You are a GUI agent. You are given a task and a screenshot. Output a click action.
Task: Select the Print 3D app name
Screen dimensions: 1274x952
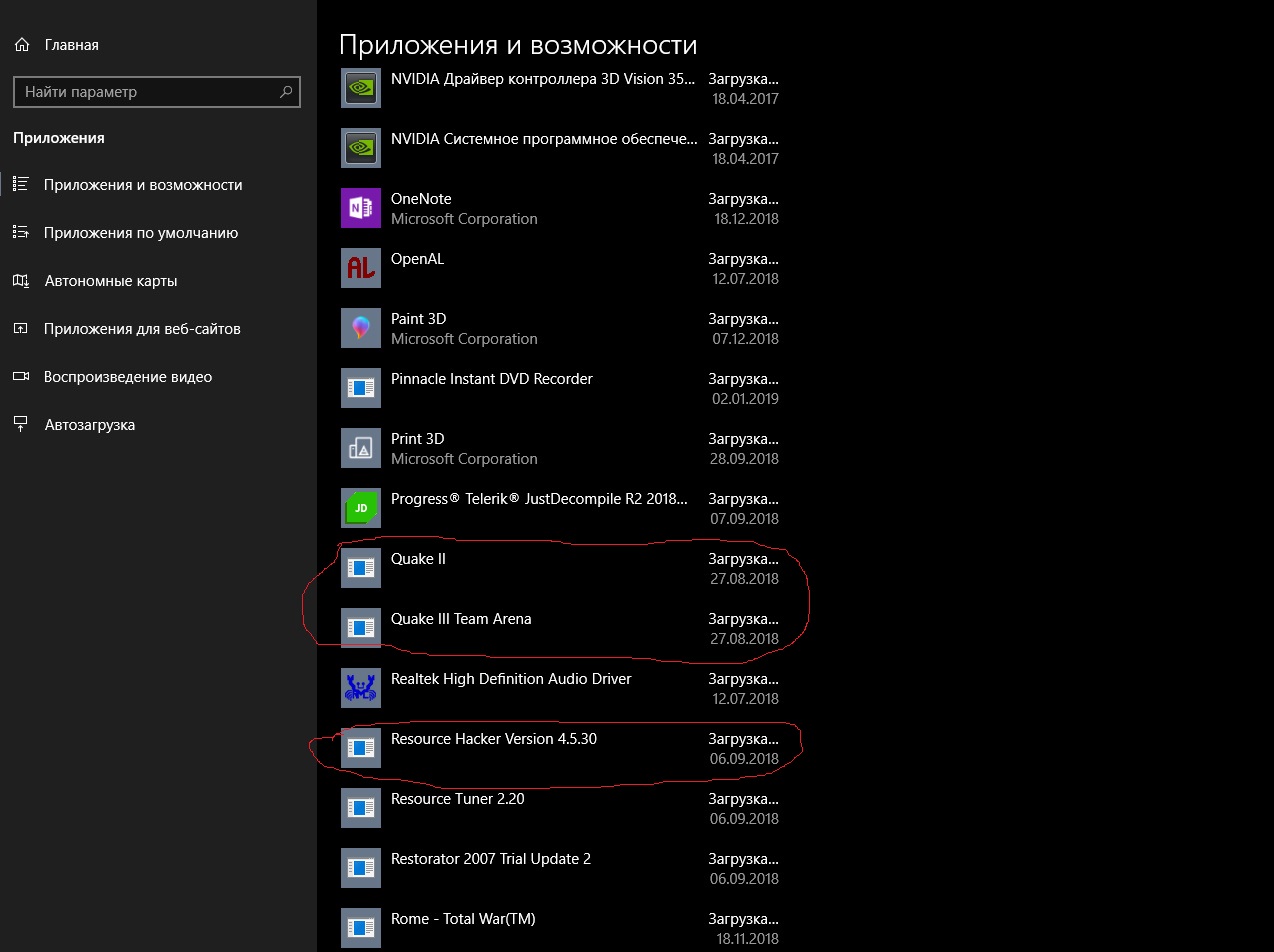pos(417,439)
